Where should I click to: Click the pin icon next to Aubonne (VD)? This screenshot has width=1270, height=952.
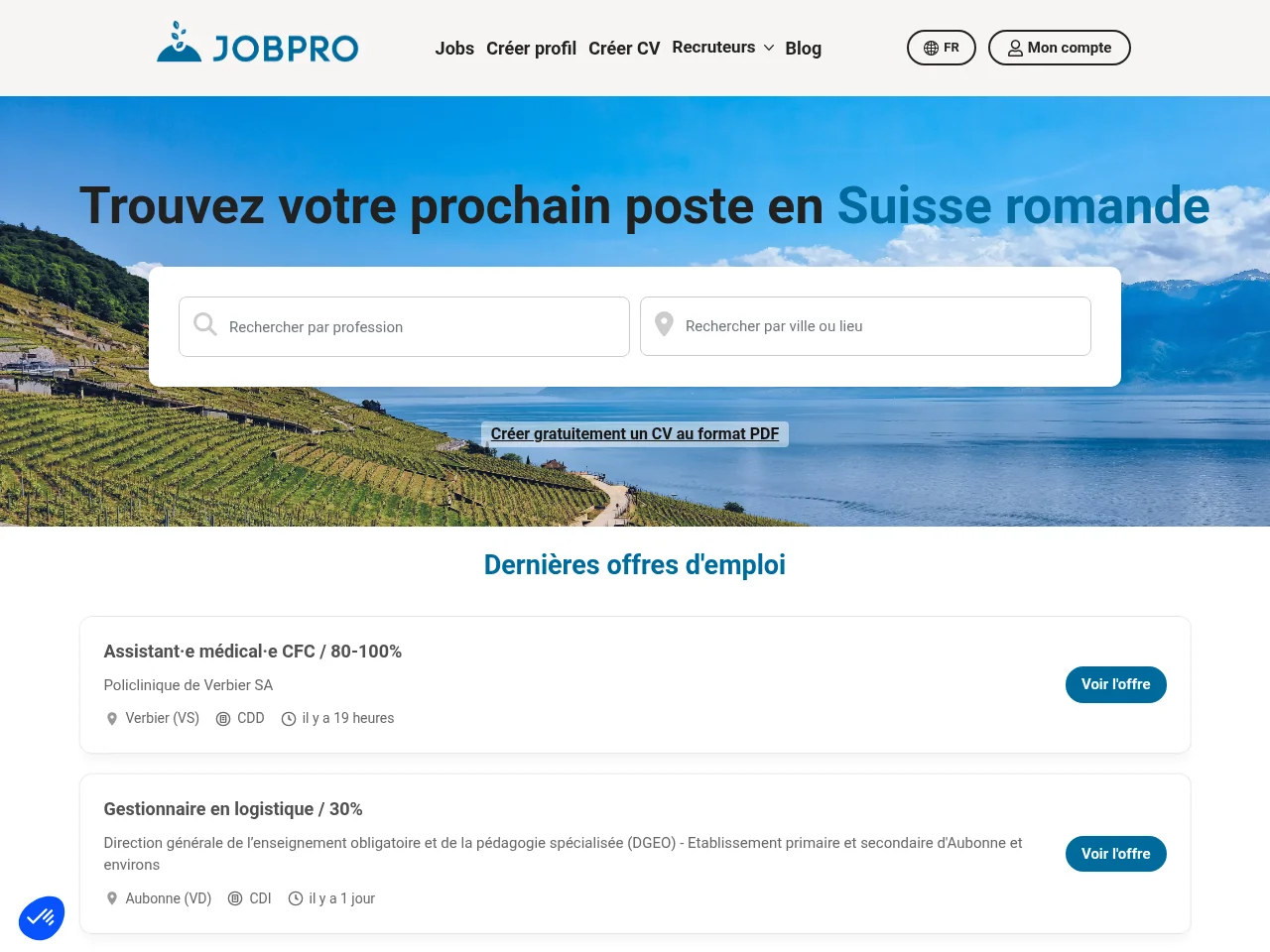click(112, 898)
